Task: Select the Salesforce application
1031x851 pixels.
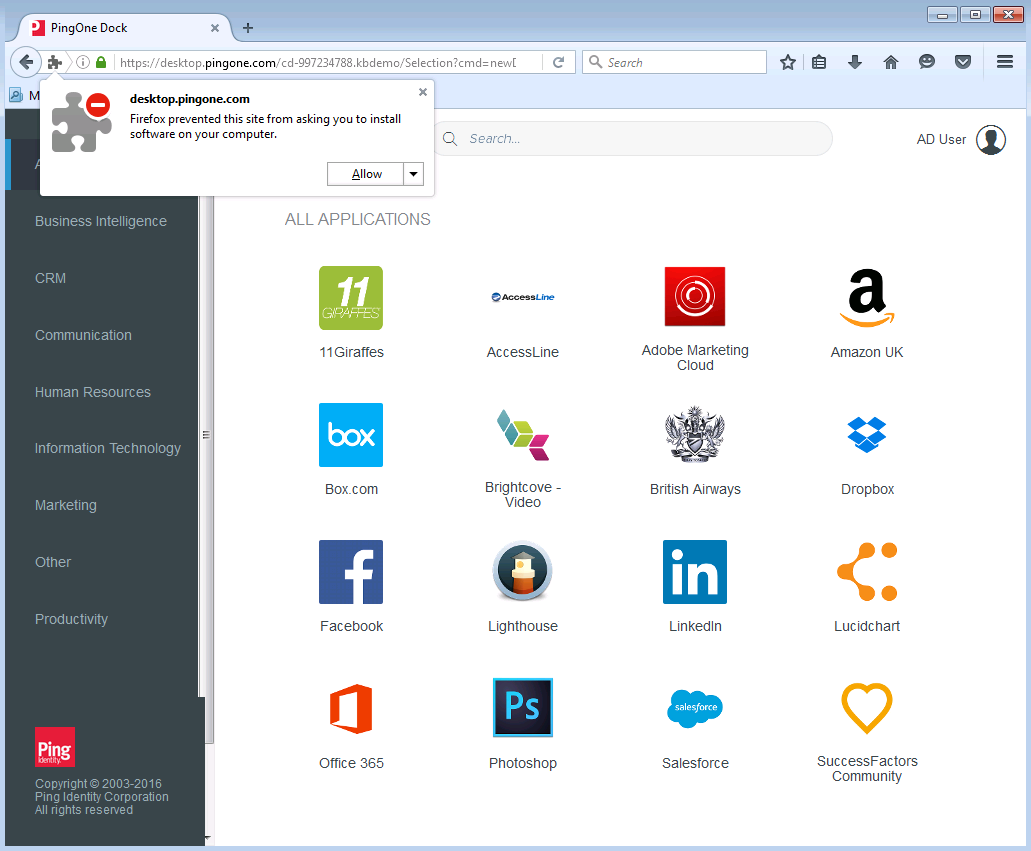Action: (694, 708)
